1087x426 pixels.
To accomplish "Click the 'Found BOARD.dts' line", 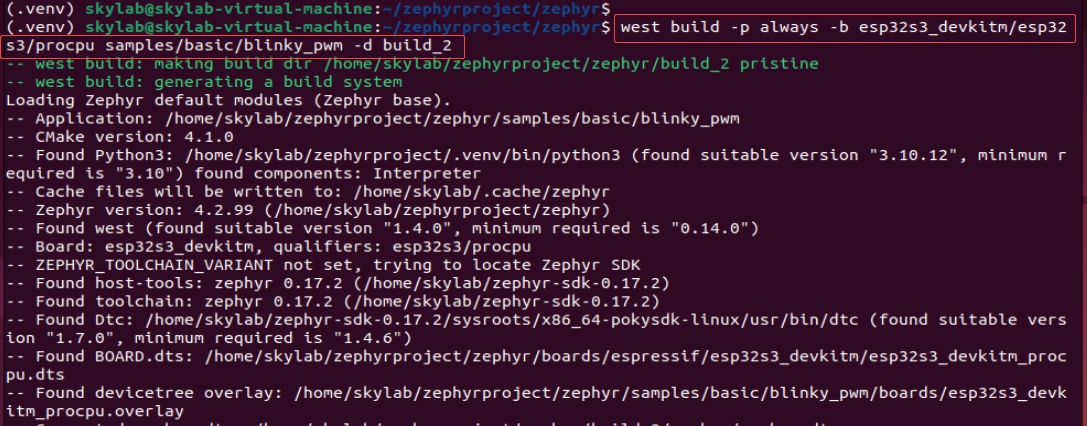I will 536,356.
